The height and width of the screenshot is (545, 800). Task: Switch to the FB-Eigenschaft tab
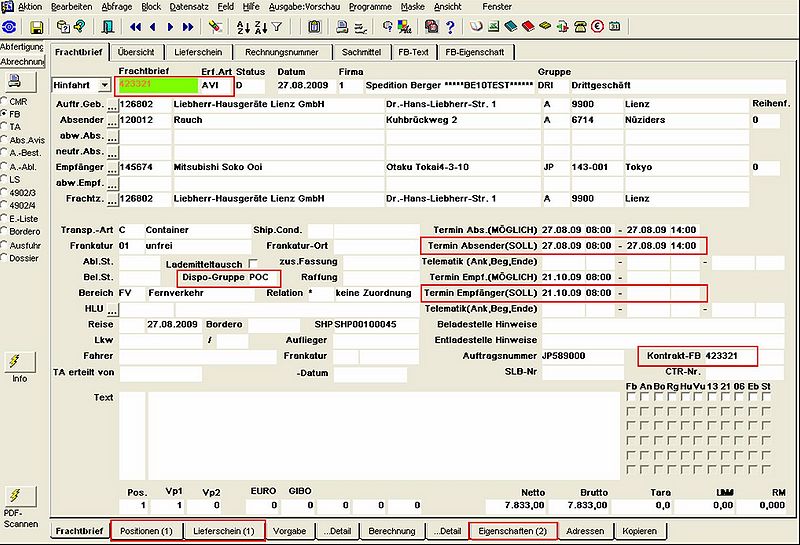click(474, 52)
